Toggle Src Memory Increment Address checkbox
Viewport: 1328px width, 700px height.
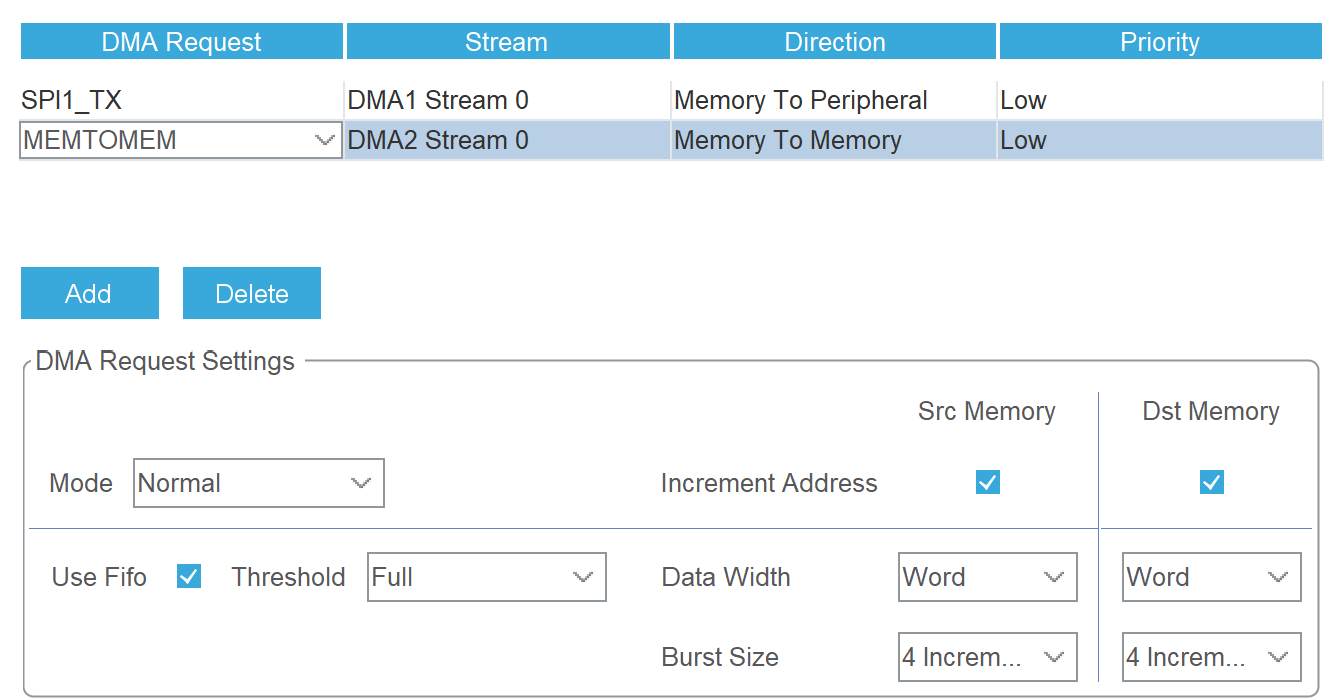pyautogui.click(x=987, y=482)
